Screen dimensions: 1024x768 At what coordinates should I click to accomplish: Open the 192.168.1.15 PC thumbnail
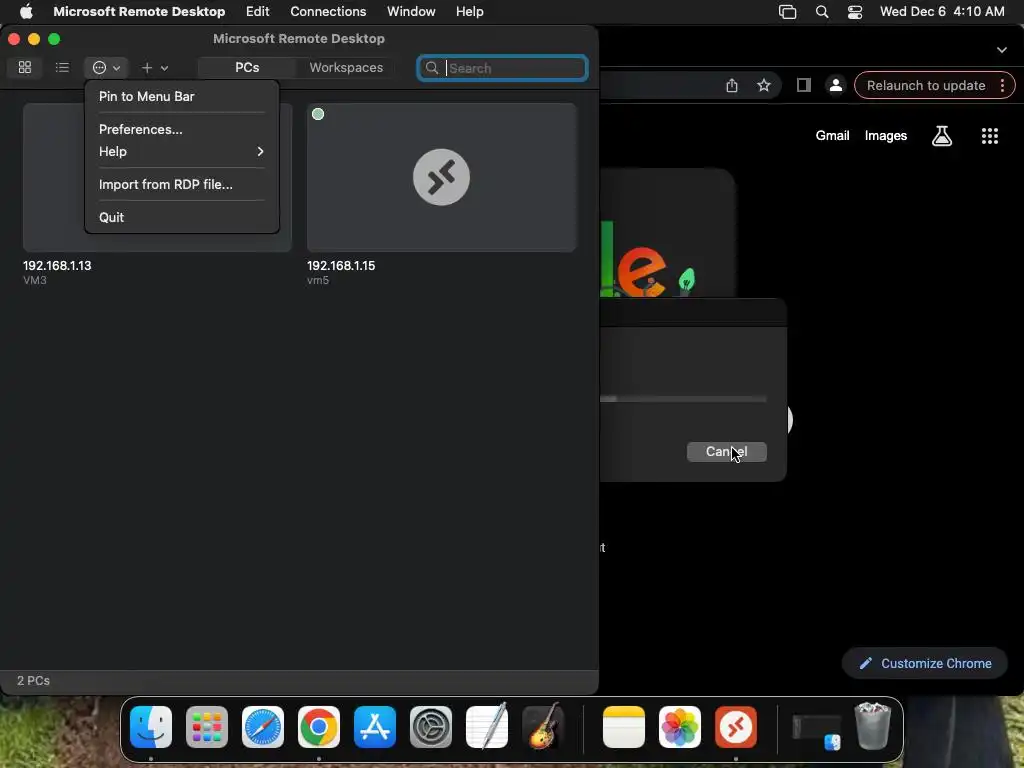(x=441, y=177)
